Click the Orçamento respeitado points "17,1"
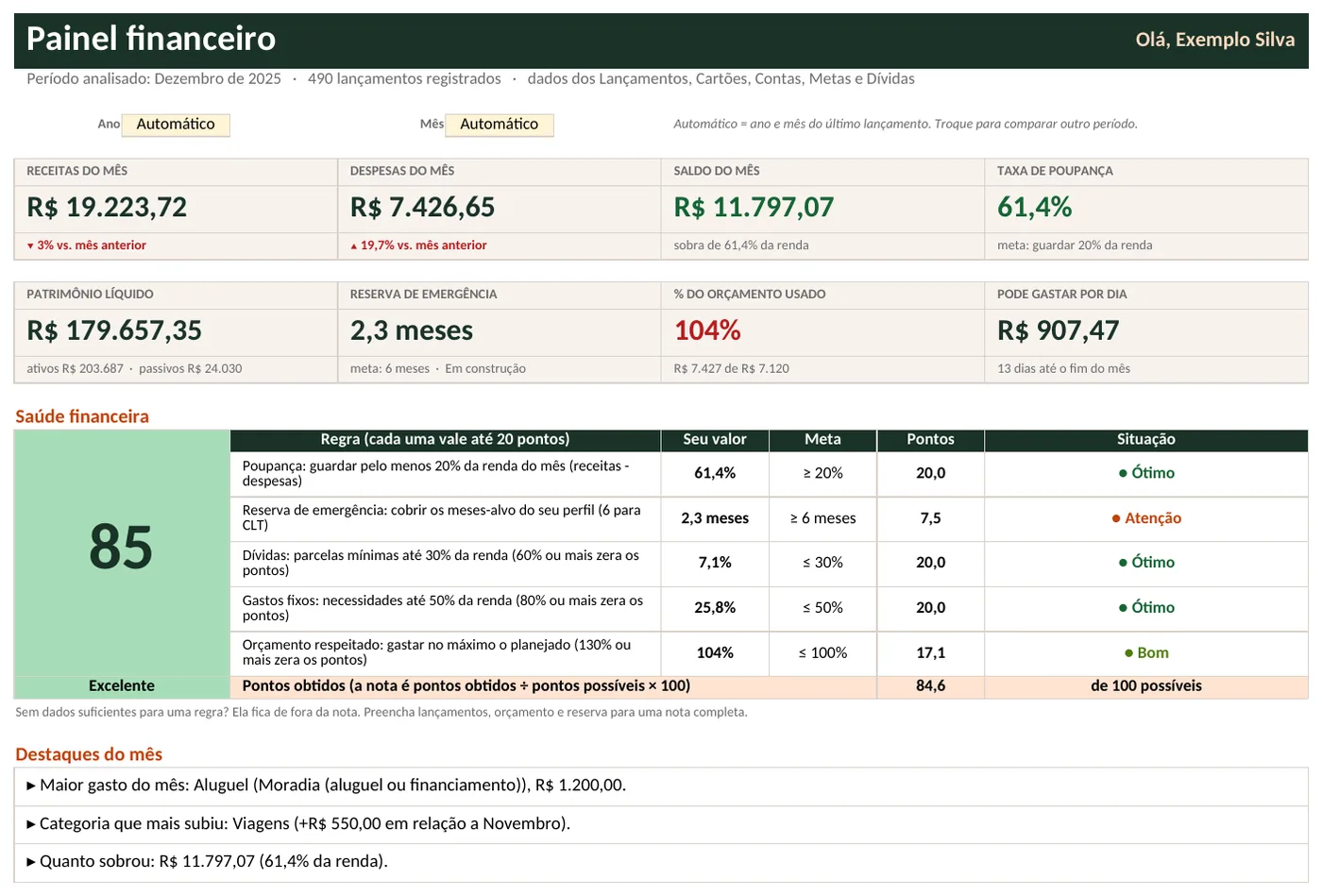 coord(931,653)
